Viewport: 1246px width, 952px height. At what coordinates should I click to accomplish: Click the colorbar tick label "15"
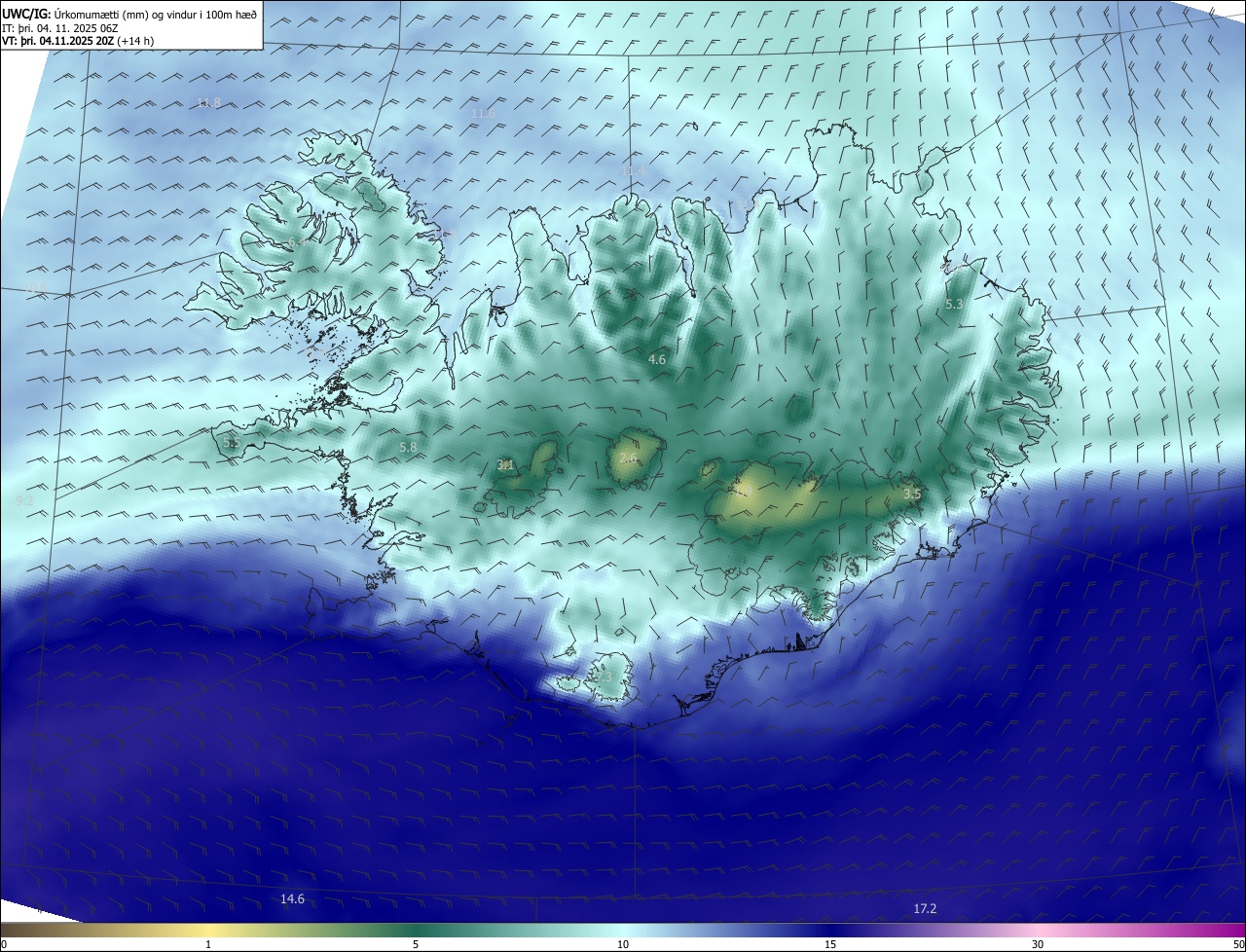tap(830, 944)
